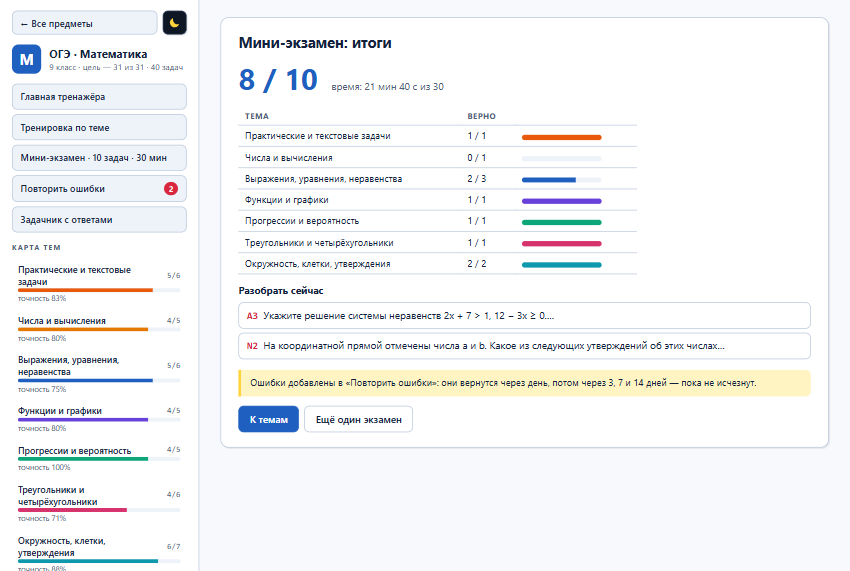Click Ещё один экзамен button

click(358, 419)
